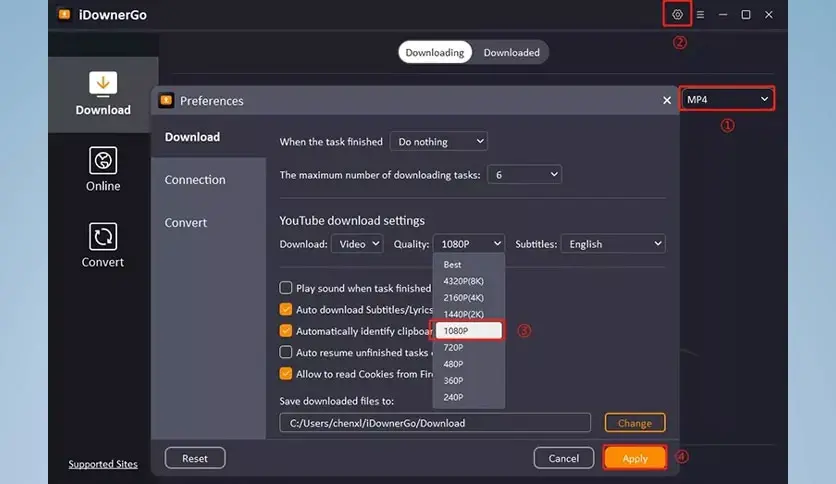The image size is (836, 484).
Task: Open the Convert sidebar icon
Action: 103,236
